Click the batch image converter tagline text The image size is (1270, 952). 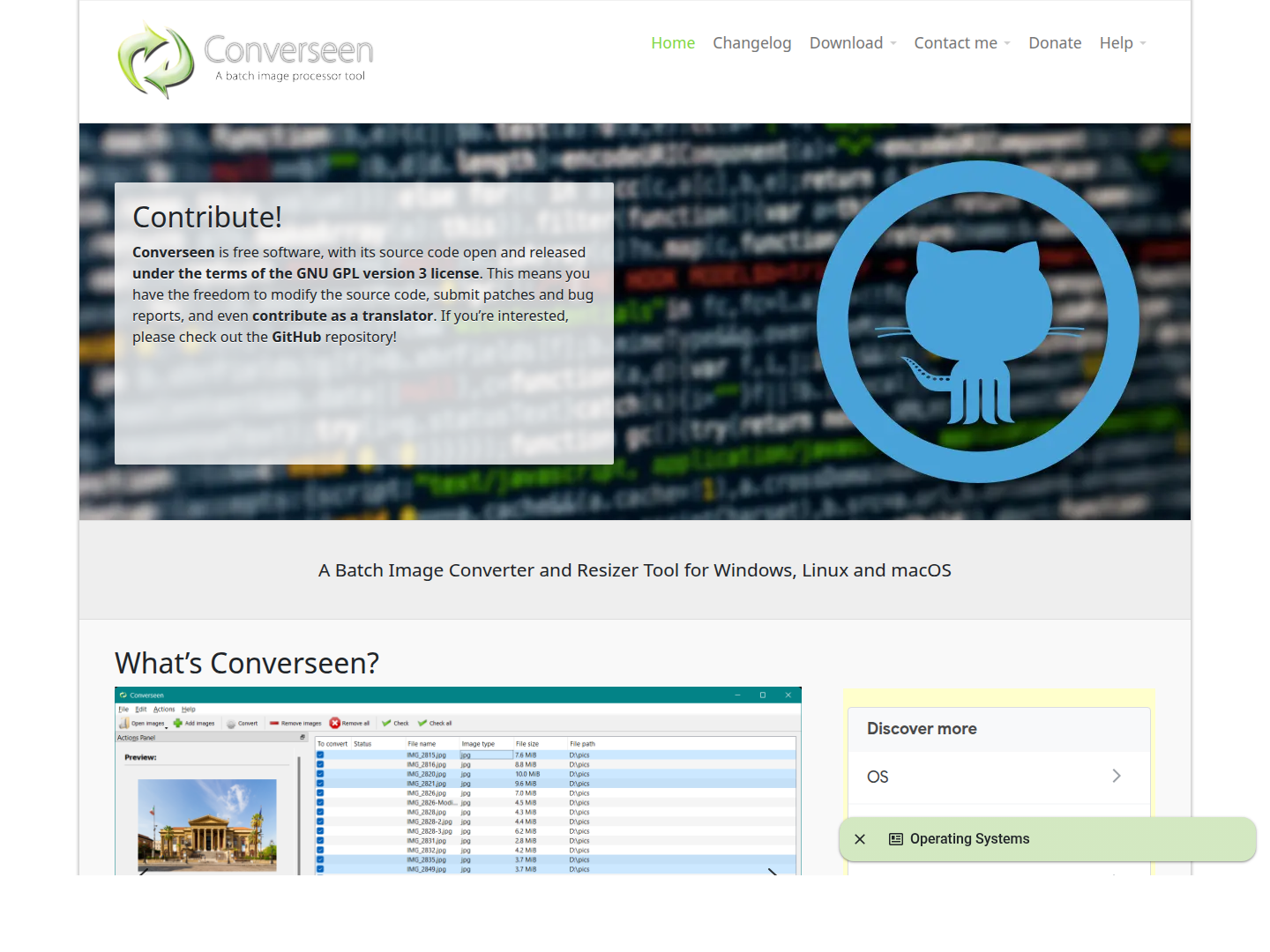[635, 570]
